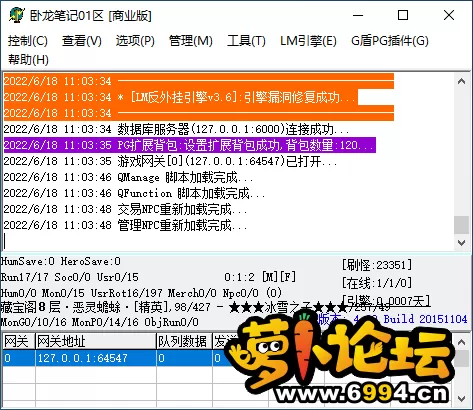Click the Build 20151104 version text
Screen dimensions: 473x410
(425, 319)
